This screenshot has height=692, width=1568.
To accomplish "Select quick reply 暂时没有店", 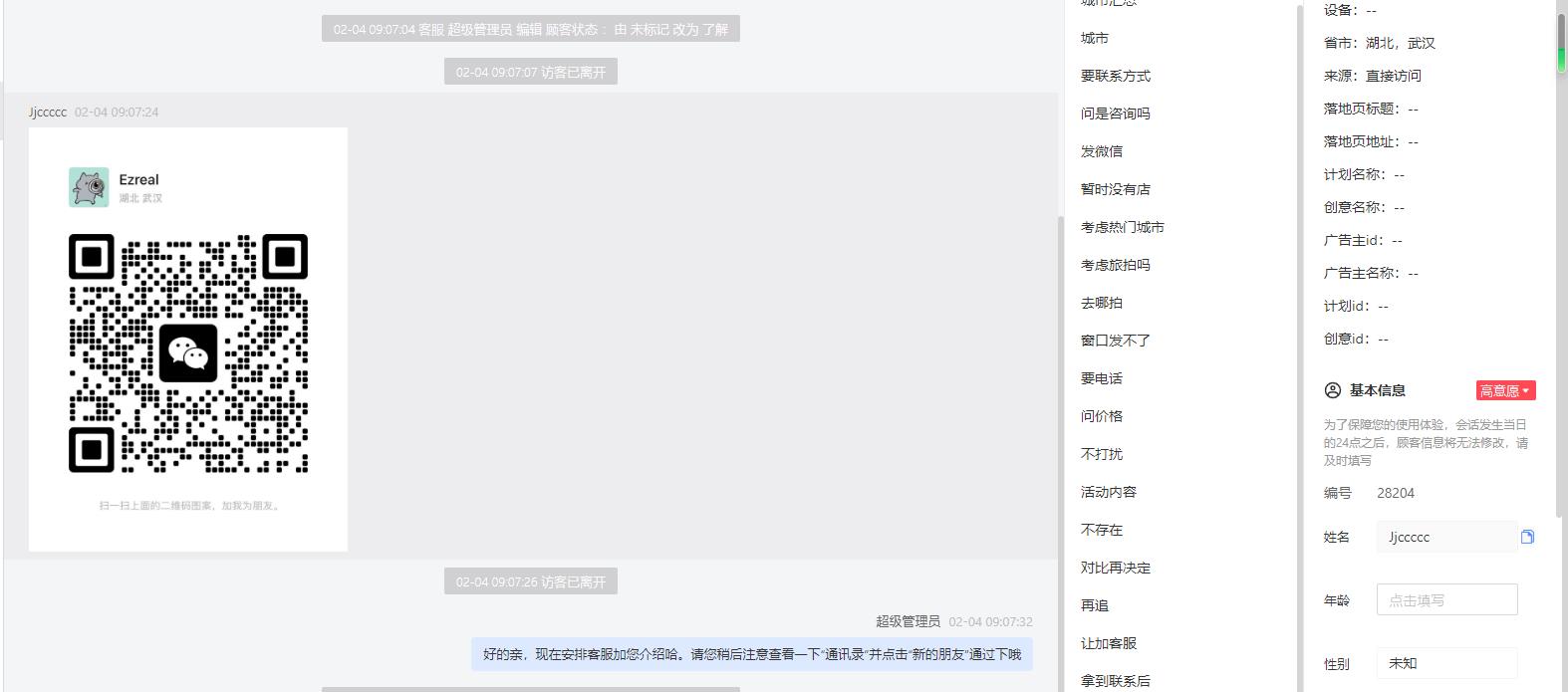I will [1116, 189].
